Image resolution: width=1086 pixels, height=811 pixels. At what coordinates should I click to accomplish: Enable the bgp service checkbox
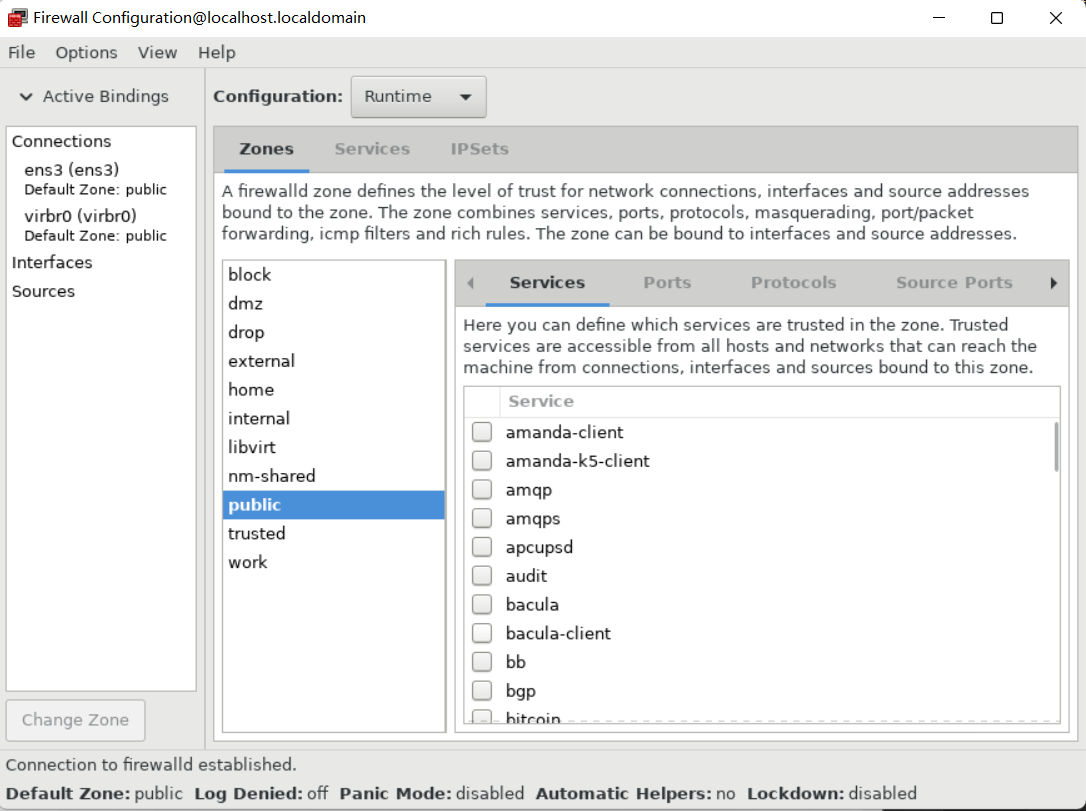[482, 690]
